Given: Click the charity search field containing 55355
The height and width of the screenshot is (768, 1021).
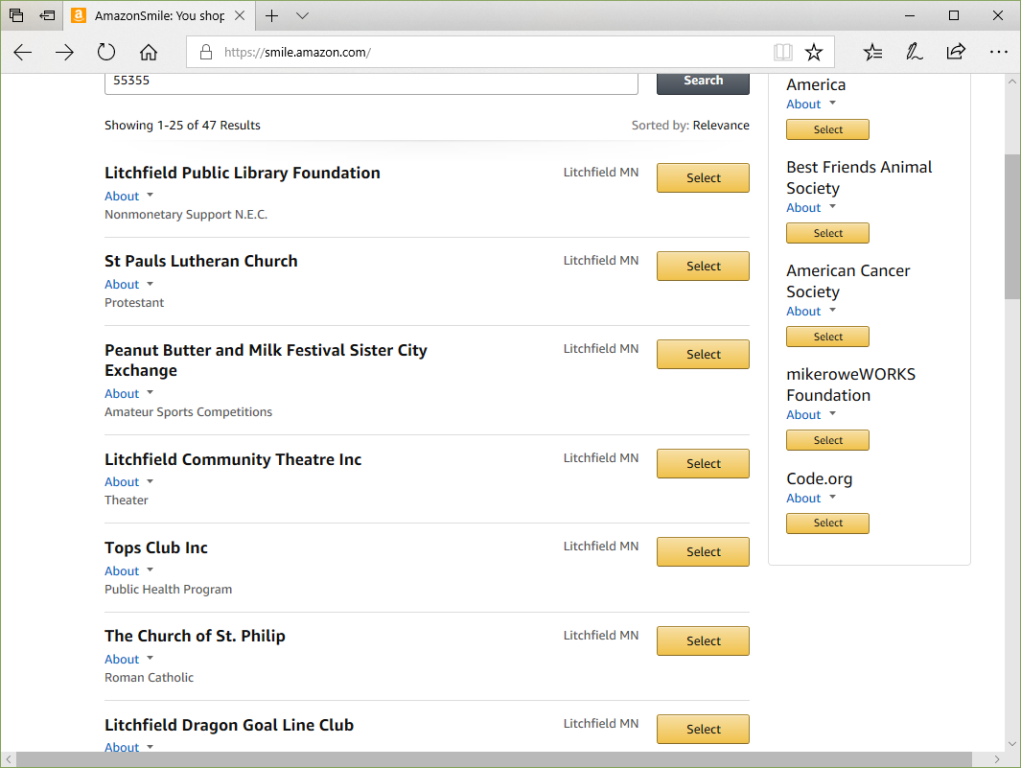Looking at the screenshot, I should (x=370, y=81).
